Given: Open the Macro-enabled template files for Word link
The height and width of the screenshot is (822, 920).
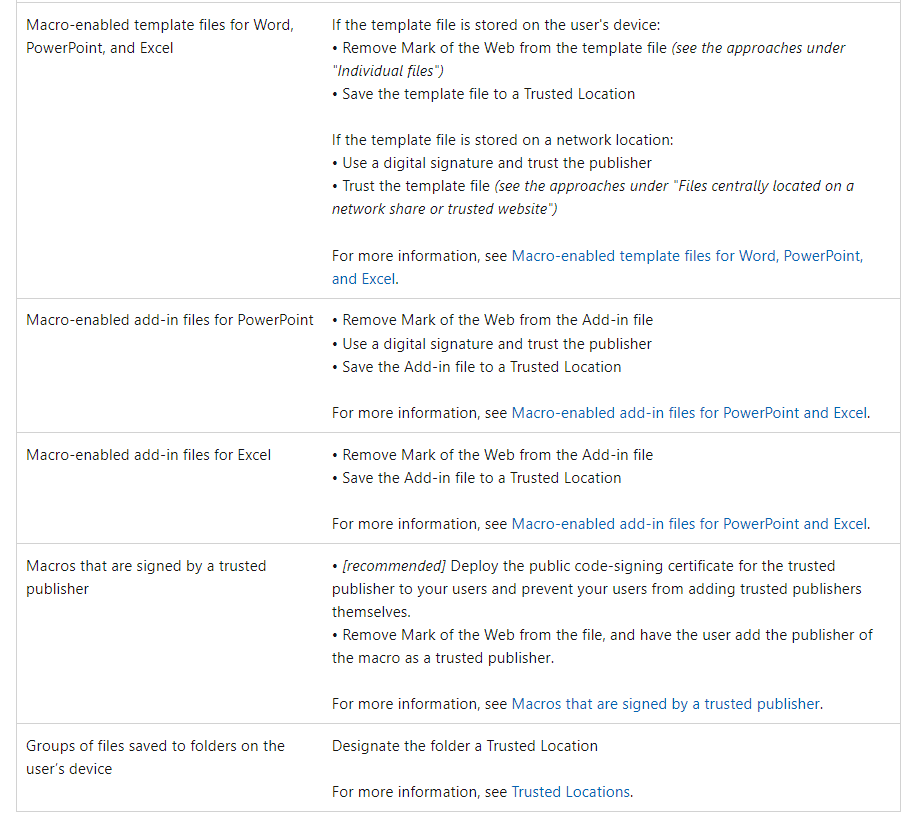Looking at the screenshot, I should click(x=687, y=256).
